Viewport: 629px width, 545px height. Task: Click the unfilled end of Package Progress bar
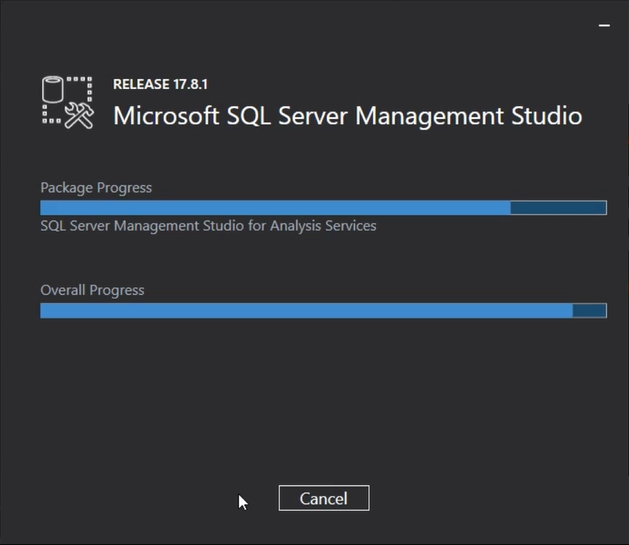pos(558,208)
